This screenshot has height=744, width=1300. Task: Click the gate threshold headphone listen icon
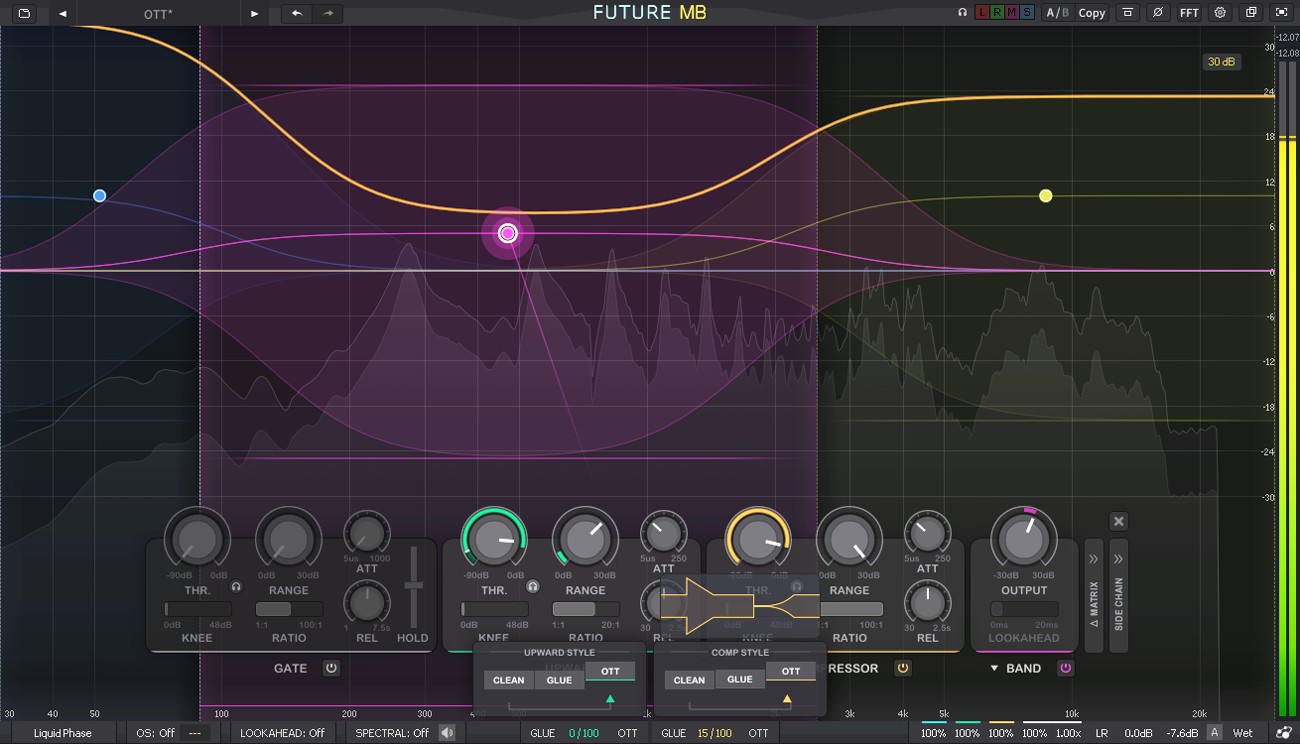pos(237,587)
